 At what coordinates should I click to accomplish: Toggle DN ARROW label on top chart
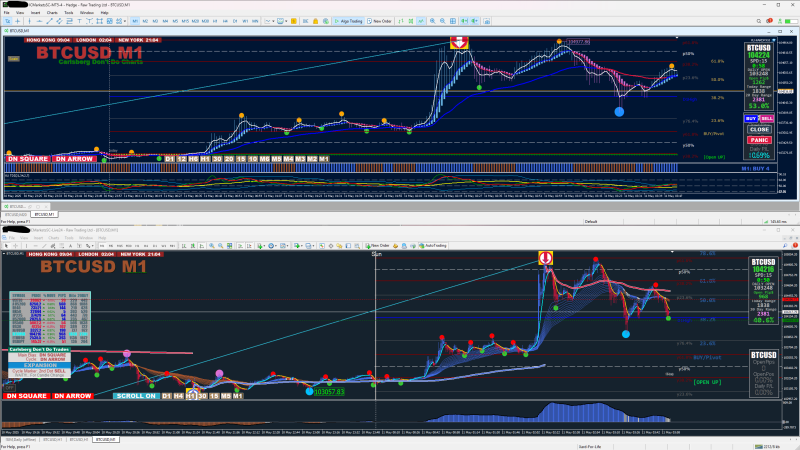[74, 159]
